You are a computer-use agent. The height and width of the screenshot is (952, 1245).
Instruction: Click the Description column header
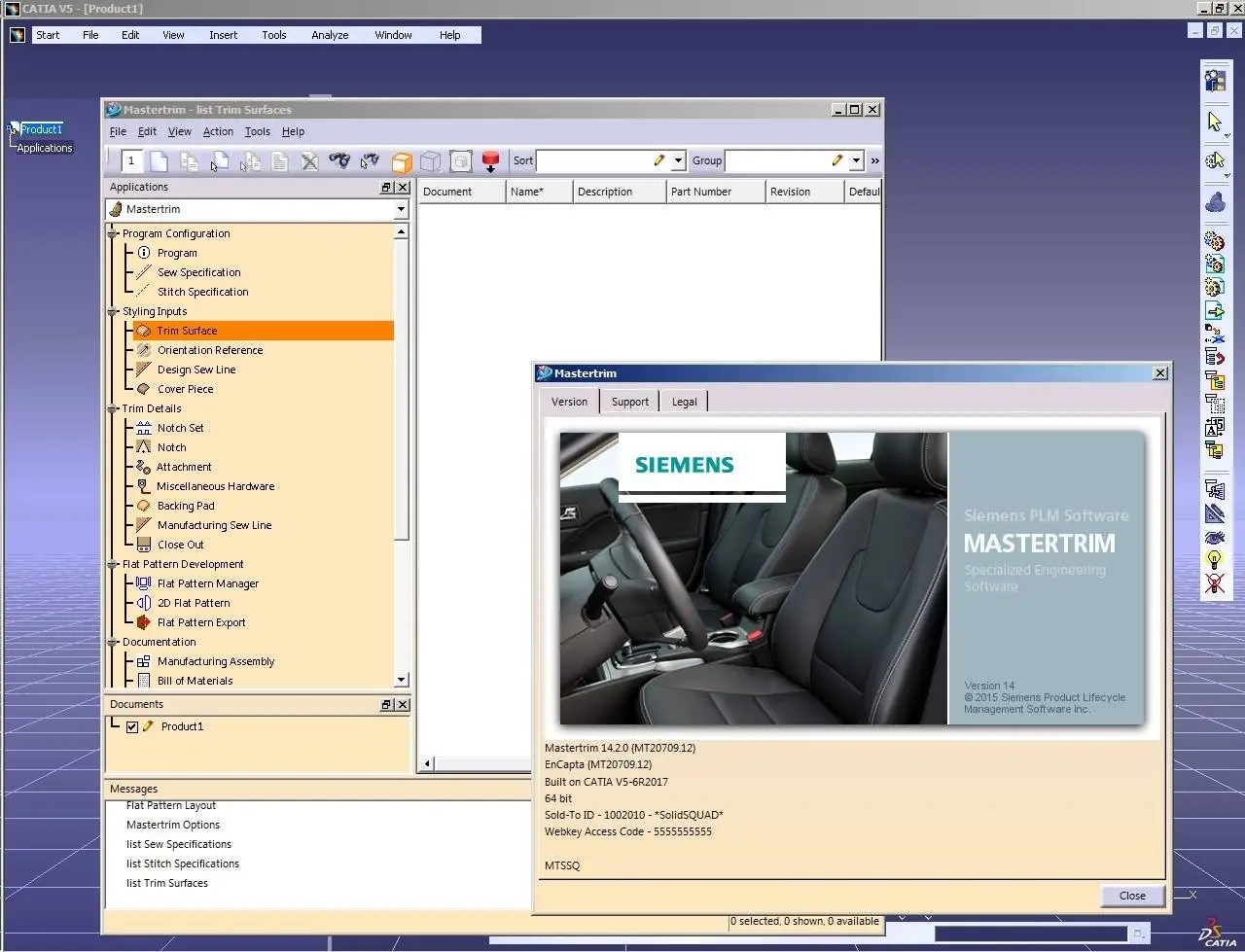[x=620, y=192]
